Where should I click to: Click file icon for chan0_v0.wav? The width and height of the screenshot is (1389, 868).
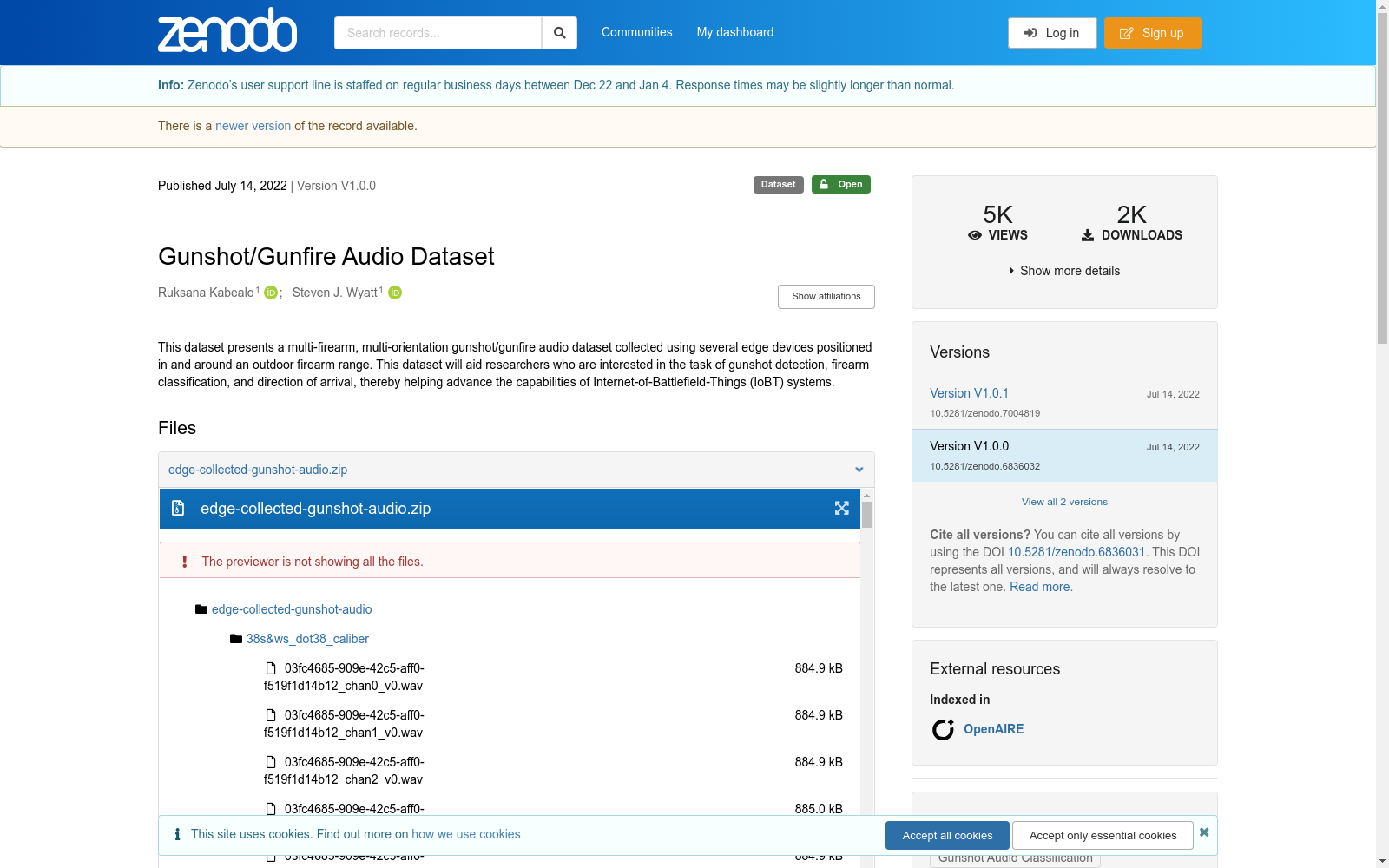271,668
